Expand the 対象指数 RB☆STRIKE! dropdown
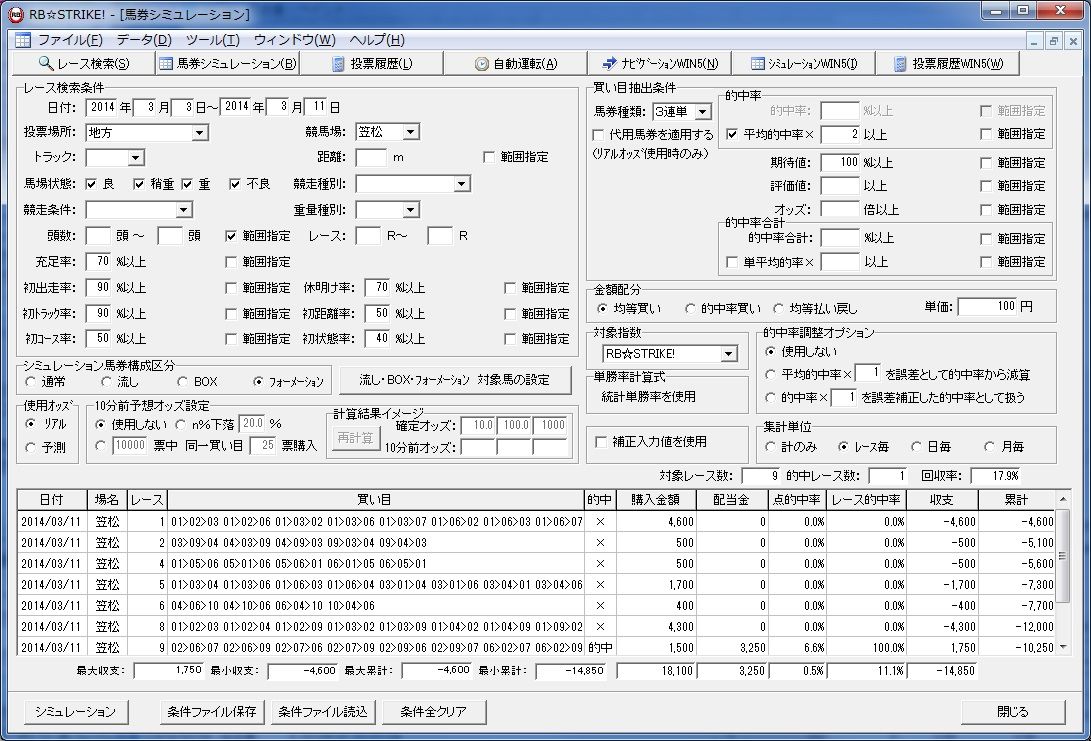Viewport: 1091px width, 741px height. click(x=728, y=354)
